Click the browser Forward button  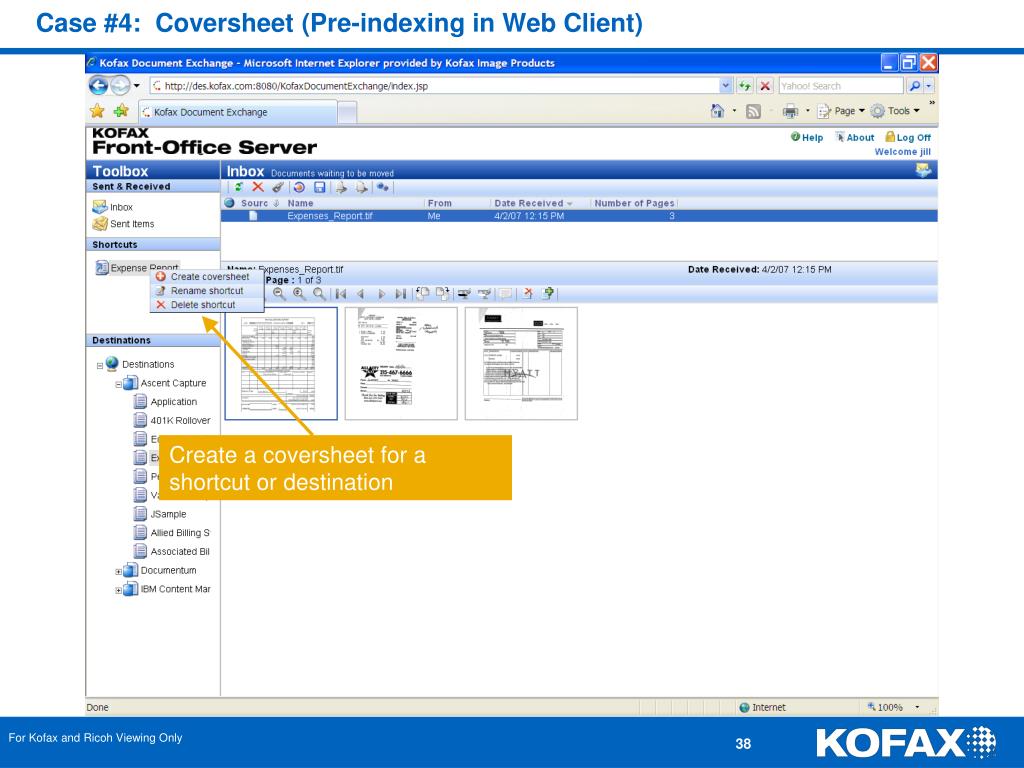pos(120,86)
